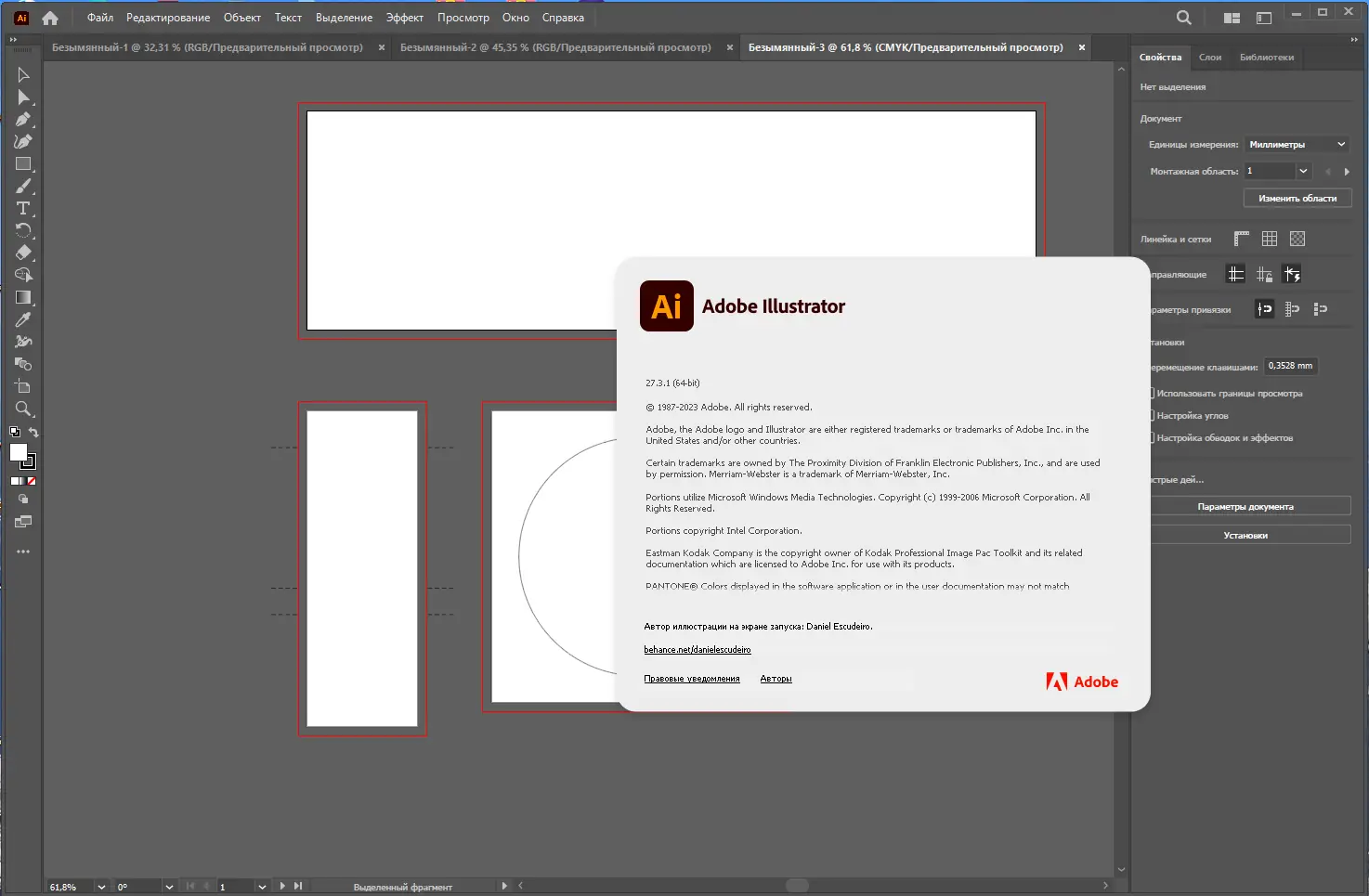Screen dimensions: 1369x896
Task: Open the Эффект menu
Action: coord(405,17)
